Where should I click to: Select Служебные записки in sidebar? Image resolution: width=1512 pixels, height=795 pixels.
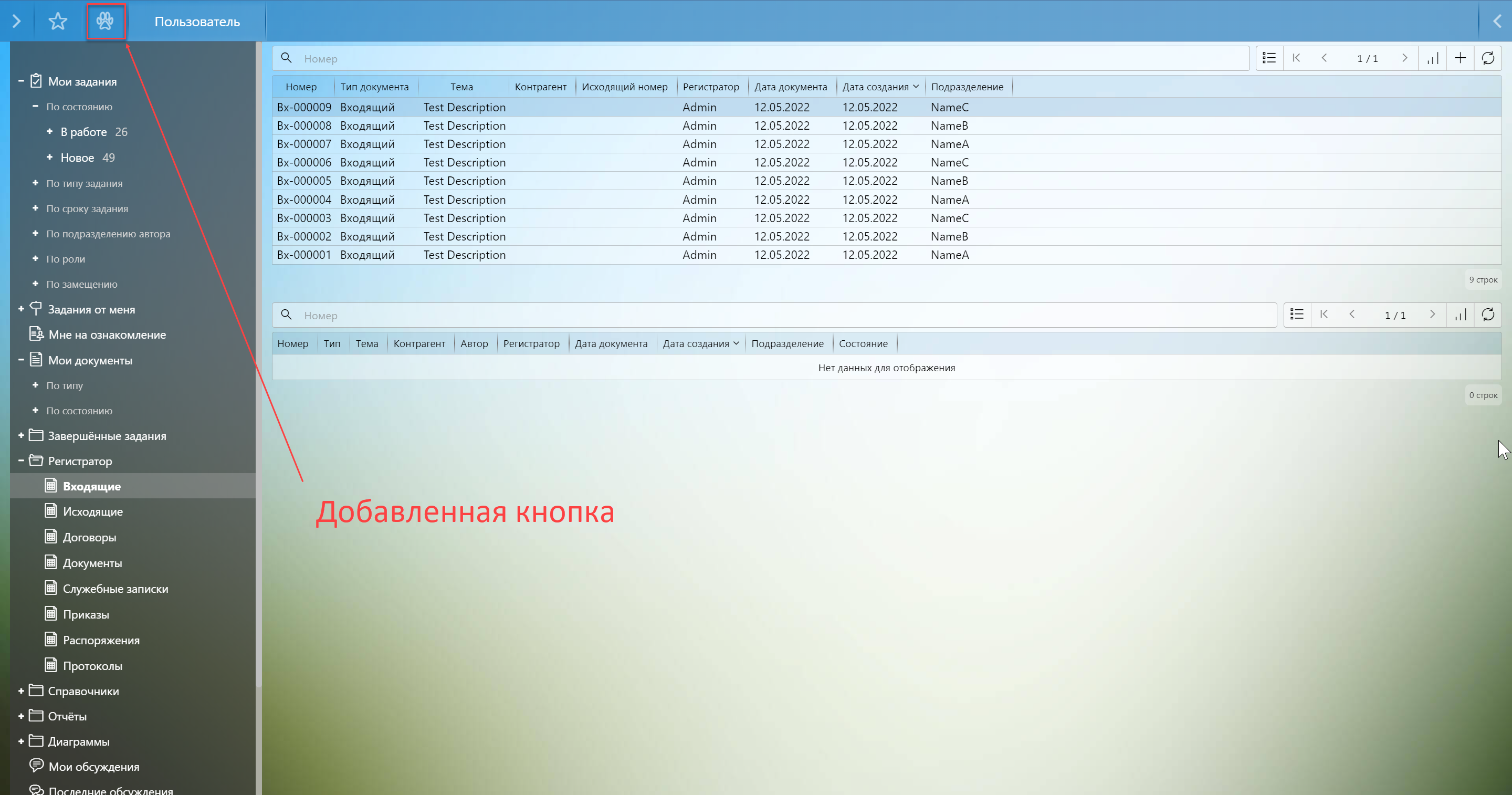tap(115, 589)
